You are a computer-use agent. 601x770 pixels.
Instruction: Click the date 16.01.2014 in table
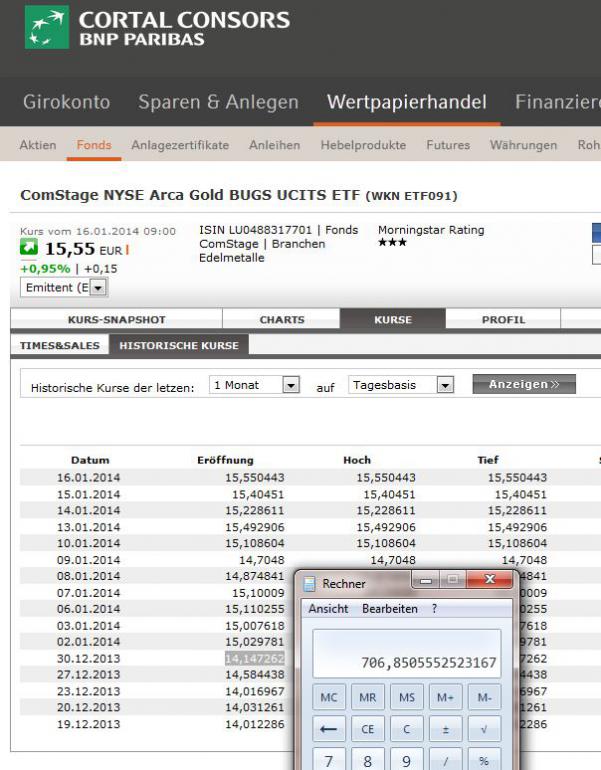88,477
